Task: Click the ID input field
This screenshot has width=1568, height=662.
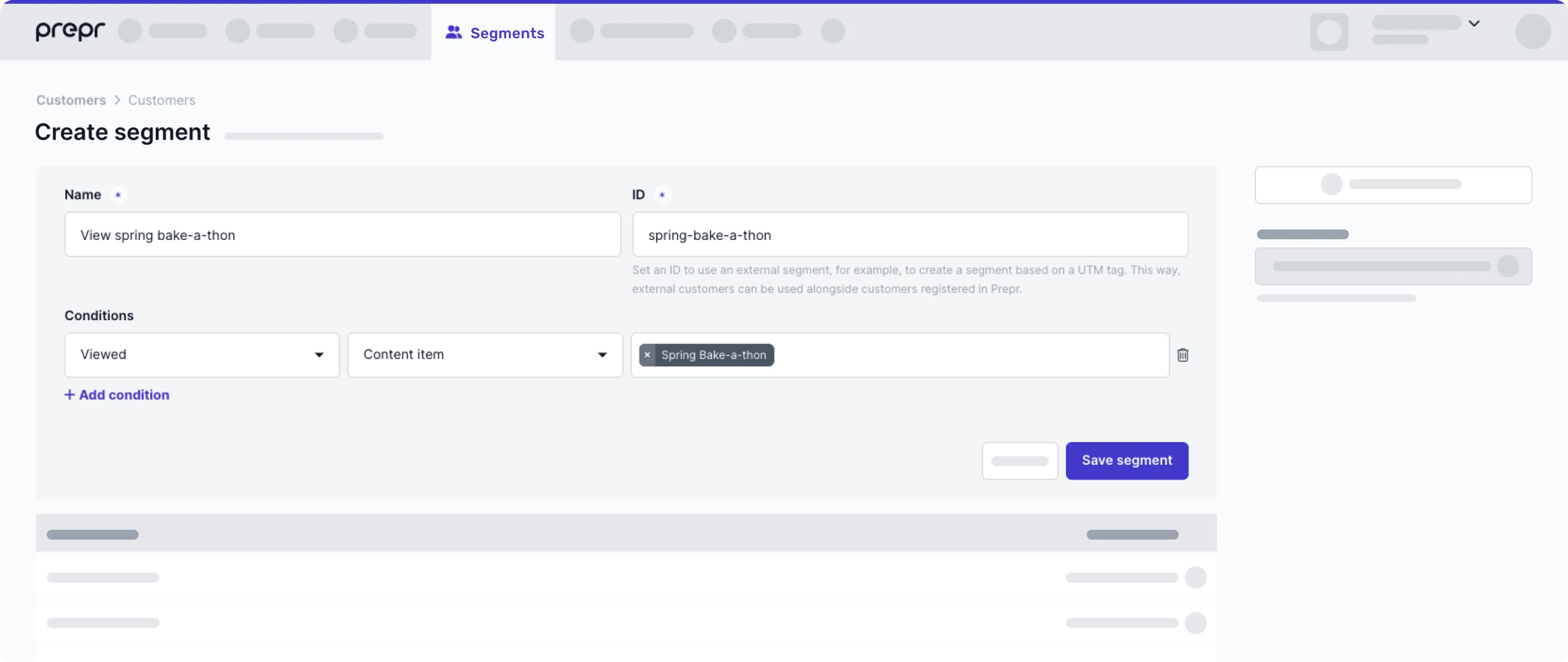Action: pos(910,235)
